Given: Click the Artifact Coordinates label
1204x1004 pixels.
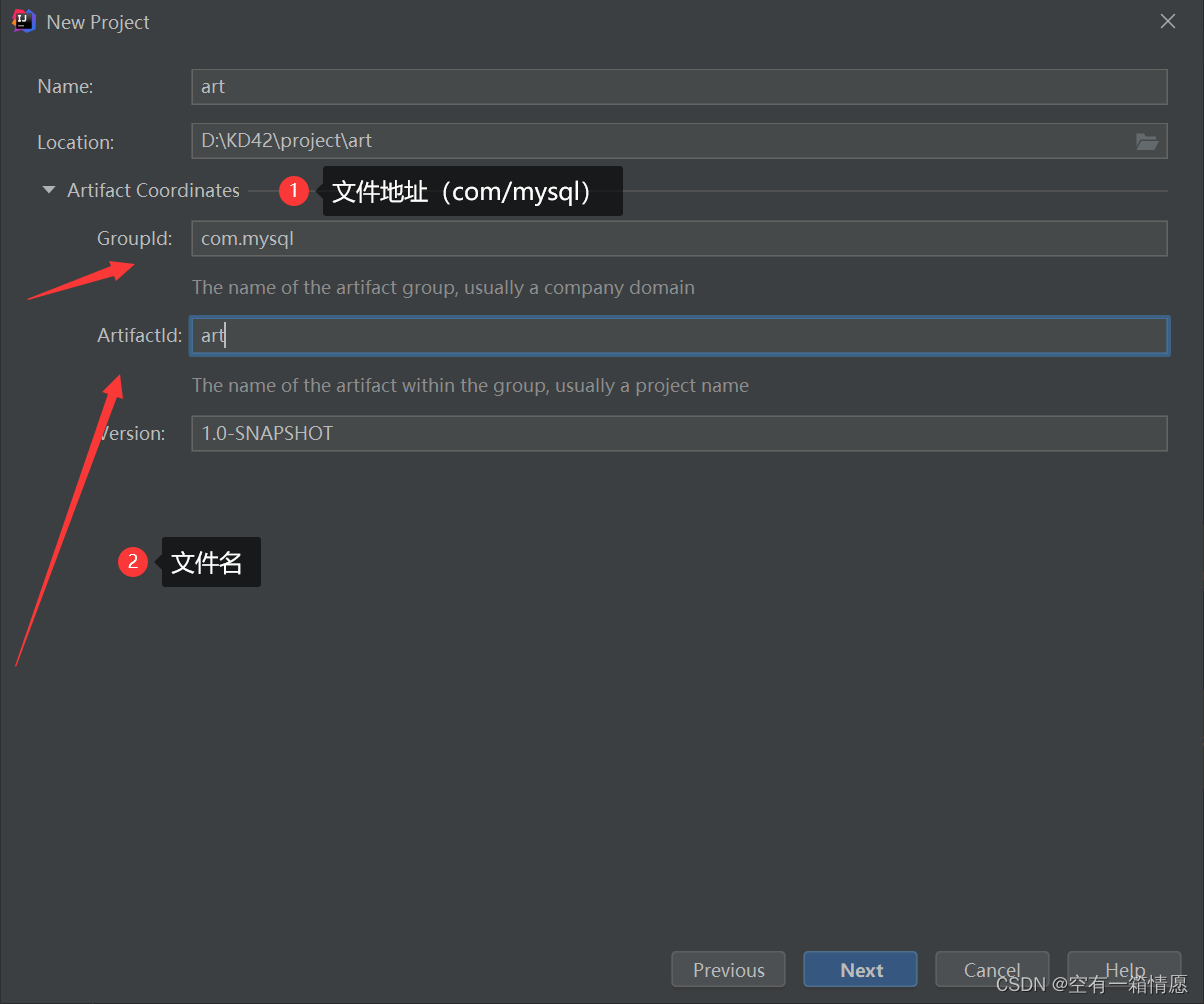Looking at the screenshot, I should (153, 190).
